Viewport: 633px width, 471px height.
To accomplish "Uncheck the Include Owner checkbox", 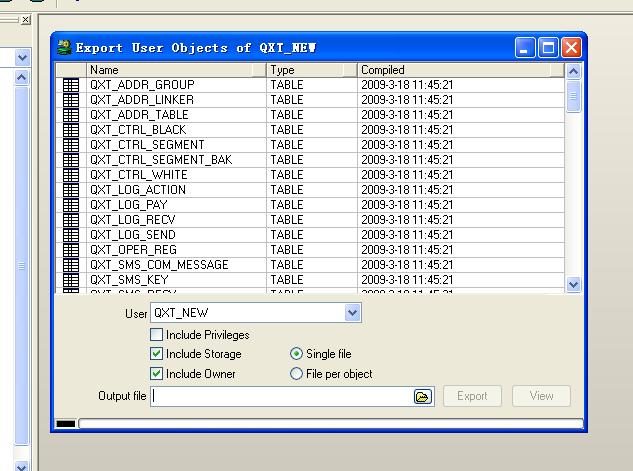I will [156, 374].
